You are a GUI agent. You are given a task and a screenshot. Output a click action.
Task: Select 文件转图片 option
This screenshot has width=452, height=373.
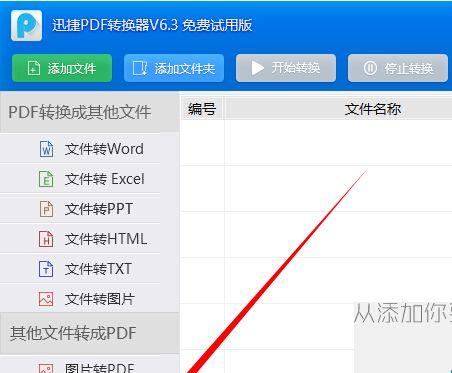pos(80,299)
